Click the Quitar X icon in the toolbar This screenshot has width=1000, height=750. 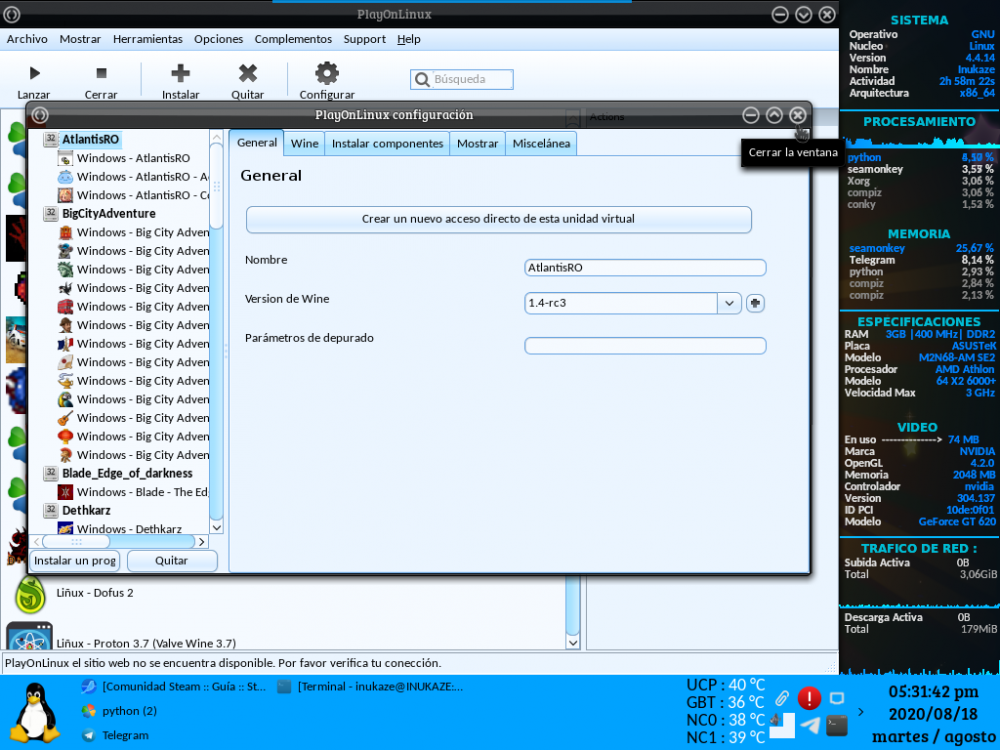pyautogui.click(x=248, y=73)
